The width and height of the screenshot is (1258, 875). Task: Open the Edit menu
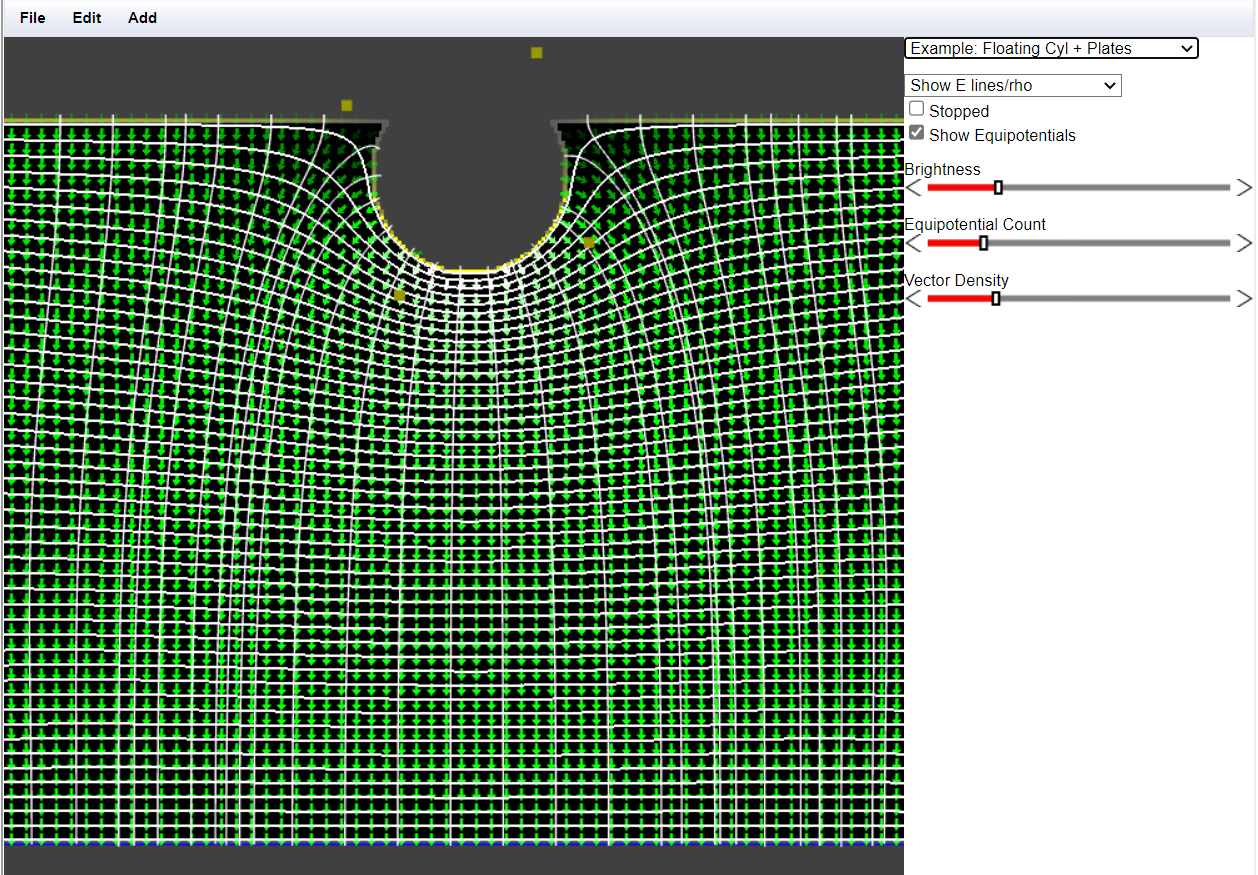tap(87, 18)
